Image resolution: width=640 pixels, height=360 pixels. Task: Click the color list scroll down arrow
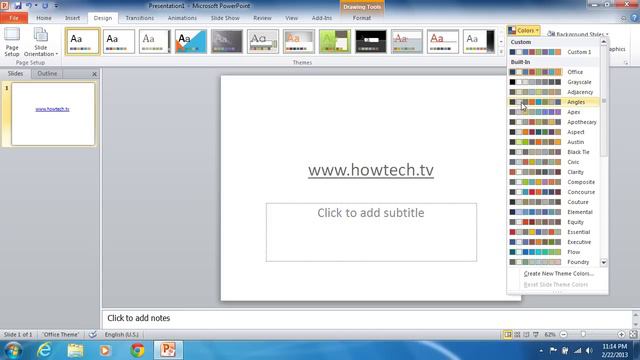604,262
